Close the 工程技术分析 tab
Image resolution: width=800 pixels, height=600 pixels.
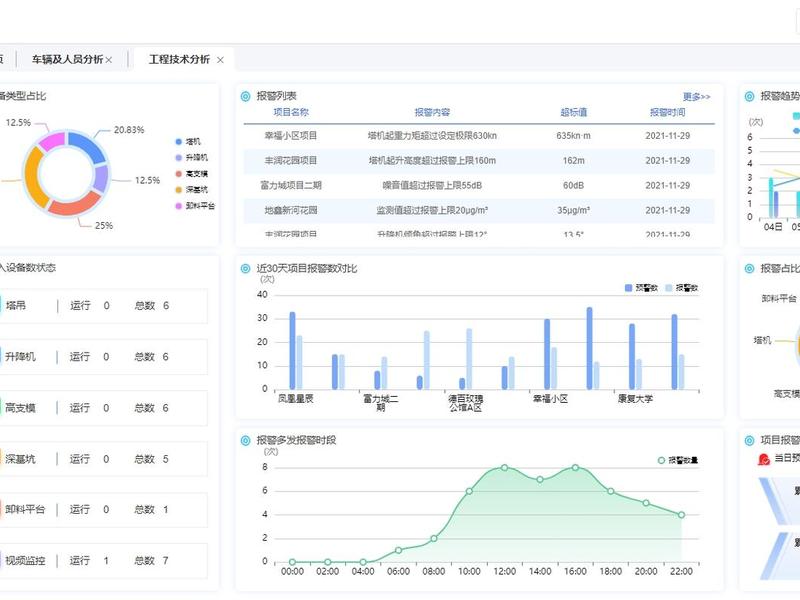click(x=220, y=60)
